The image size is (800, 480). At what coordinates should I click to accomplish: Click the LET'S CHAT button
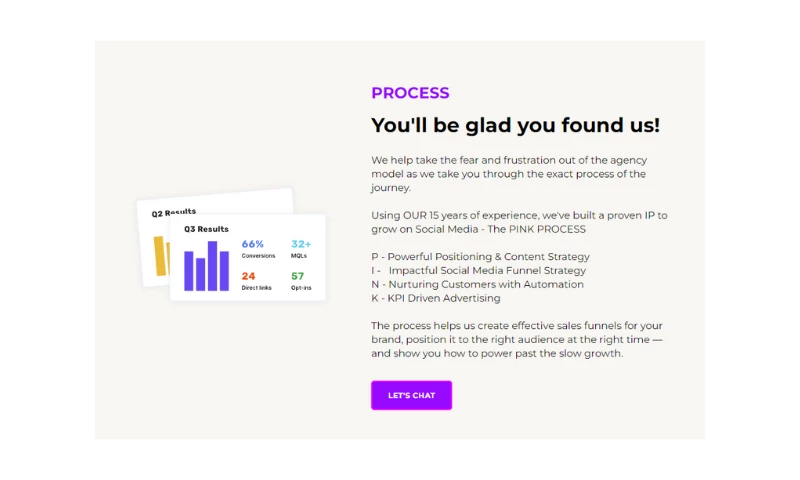[411, 395]
